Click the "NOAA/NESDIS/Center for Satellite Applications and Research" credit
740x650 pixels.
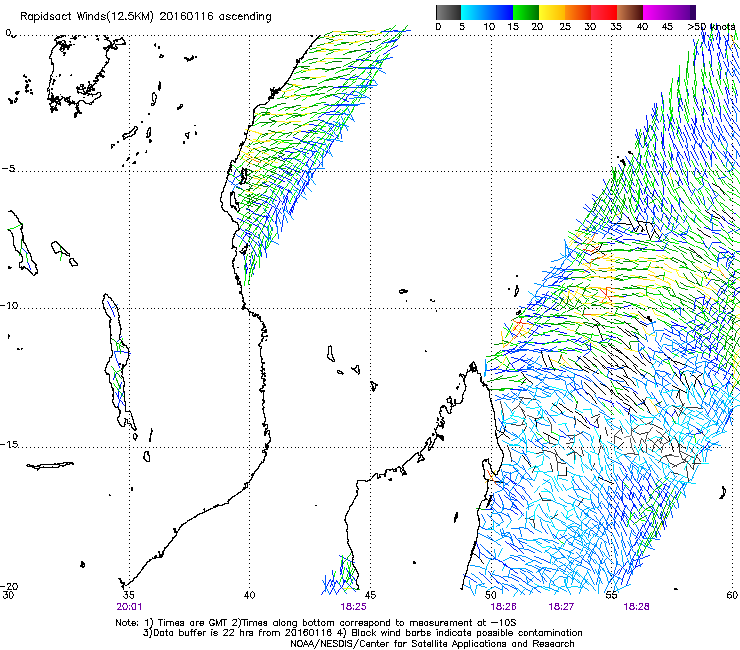coord(432,644)
